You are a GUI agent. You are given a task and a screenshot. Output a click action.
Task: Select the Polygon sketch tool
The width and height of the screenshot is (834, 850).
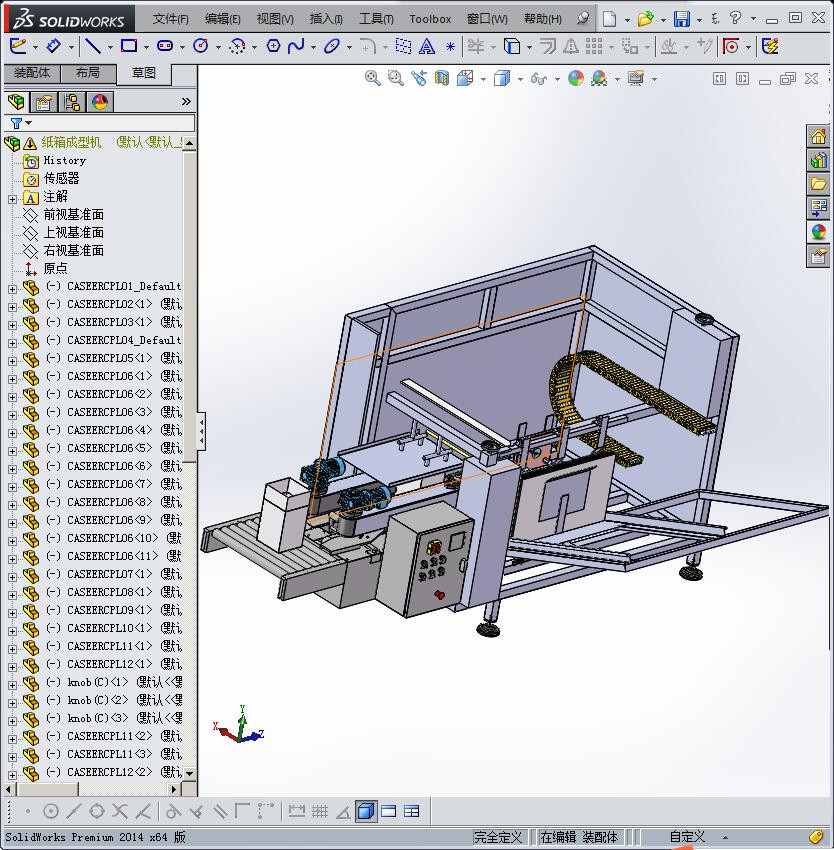point(273,46)
